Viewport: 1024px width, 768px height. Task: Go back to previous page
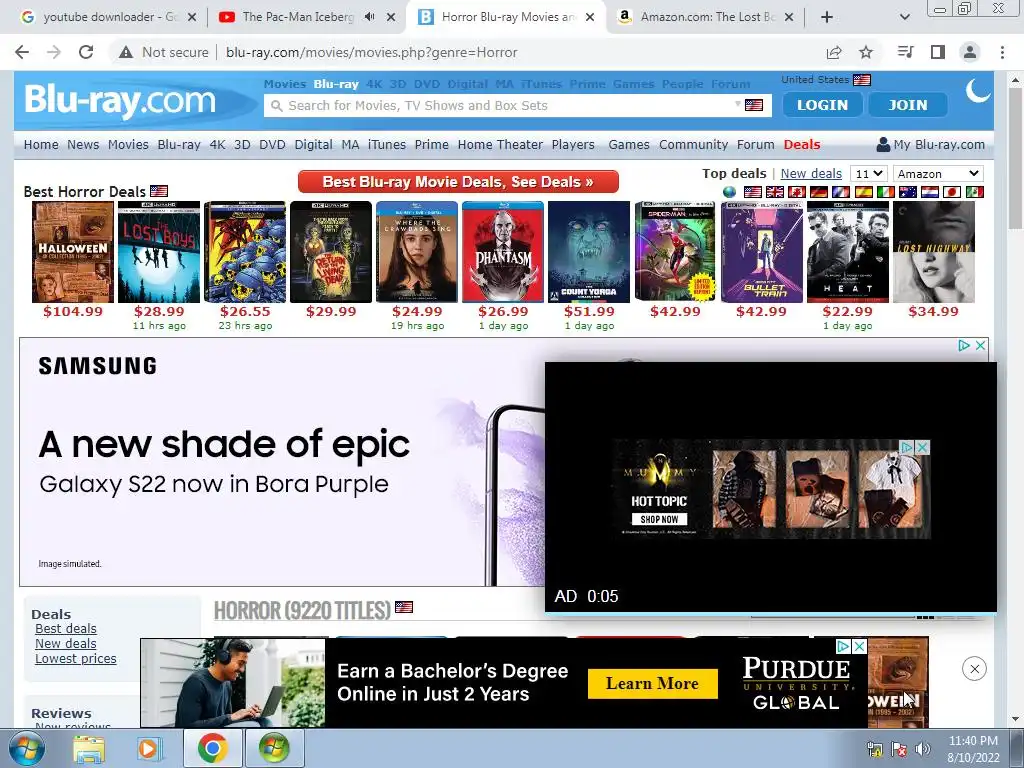pos(22,52)
